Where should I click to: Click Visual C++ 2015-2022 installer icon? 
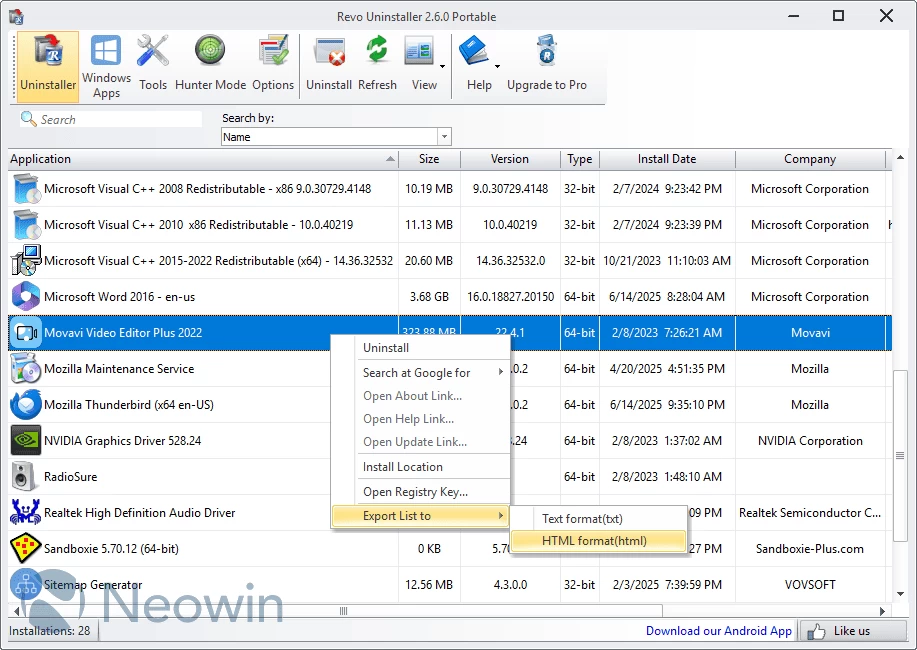point(26,261)
